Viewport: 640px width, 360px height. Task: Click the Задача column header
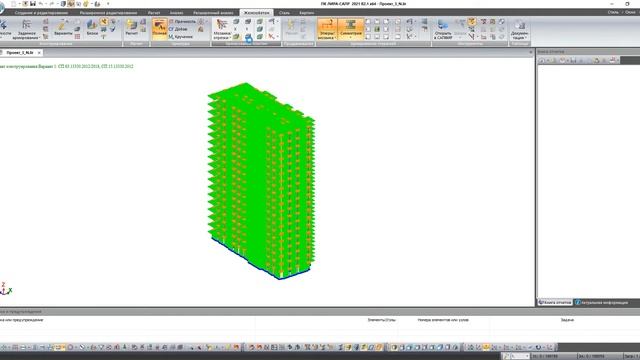tap(567, 320)
